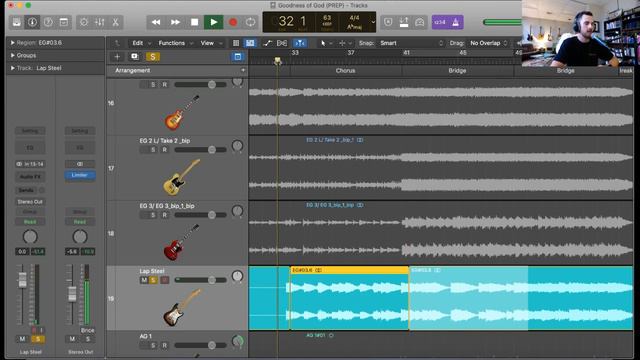Open Smart Controls dial icon
The image size is (640, 360).
tap(84, 22)
